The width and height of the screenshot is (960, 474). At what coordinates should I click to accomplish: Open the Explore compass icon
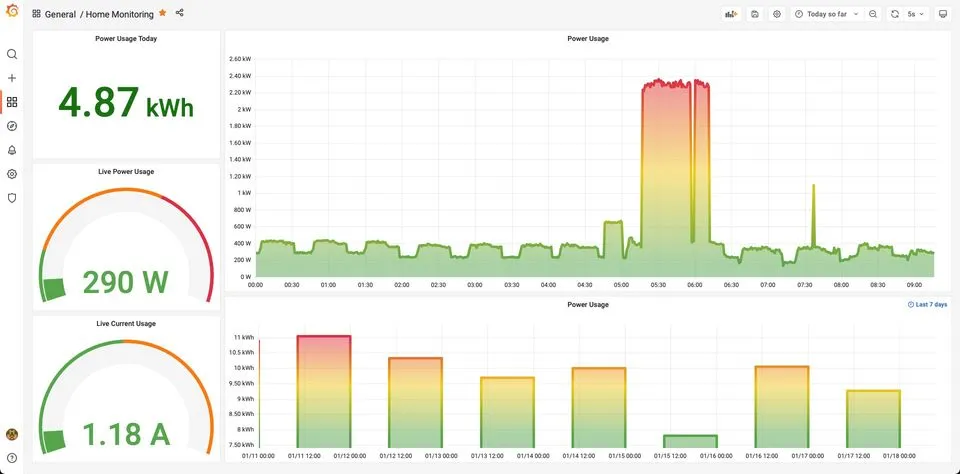(x=12, y=126)
